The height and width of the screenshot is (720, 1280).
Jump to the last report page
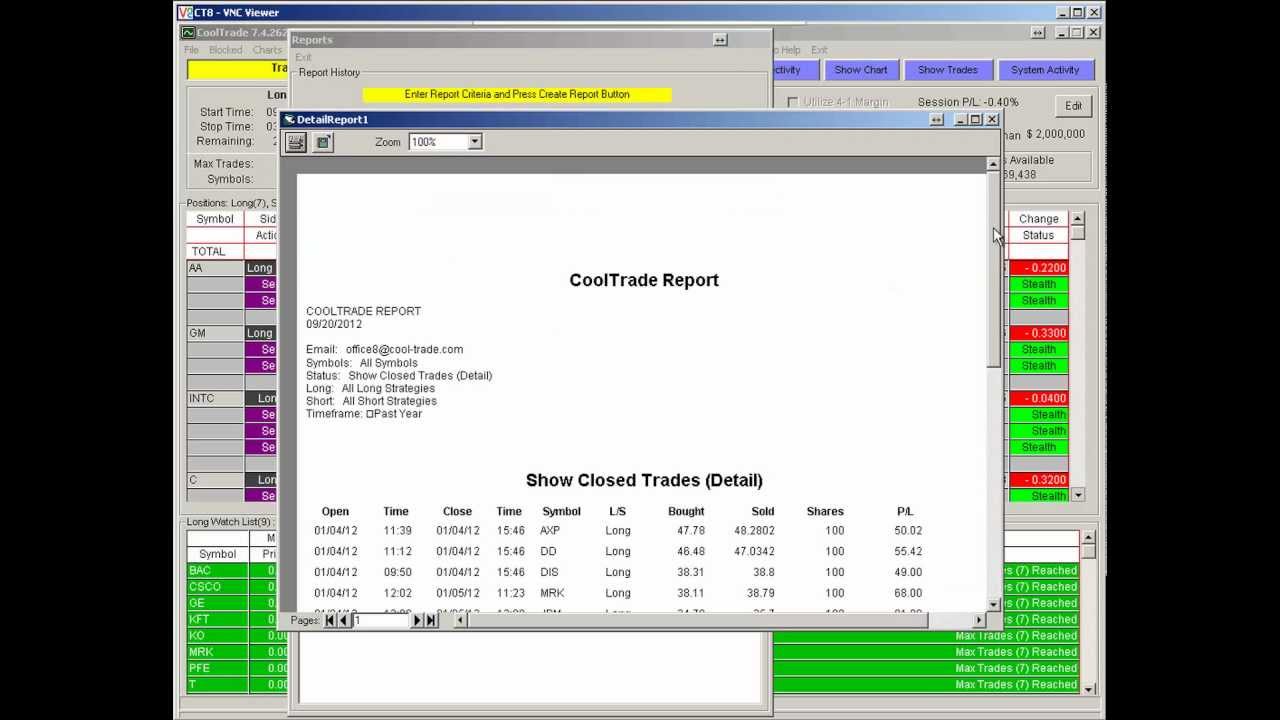[431, 620]
